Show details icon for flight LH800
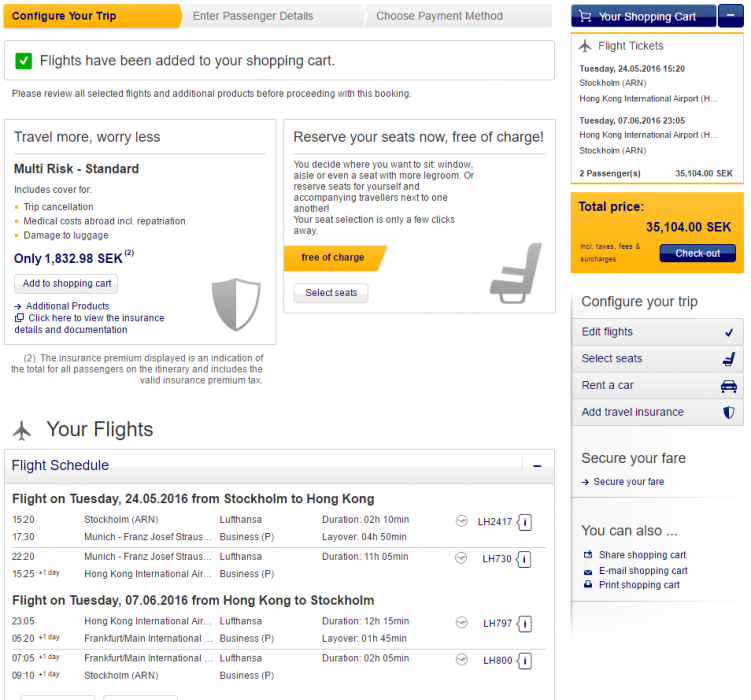 pyautogui.click(x=525, y=661)
